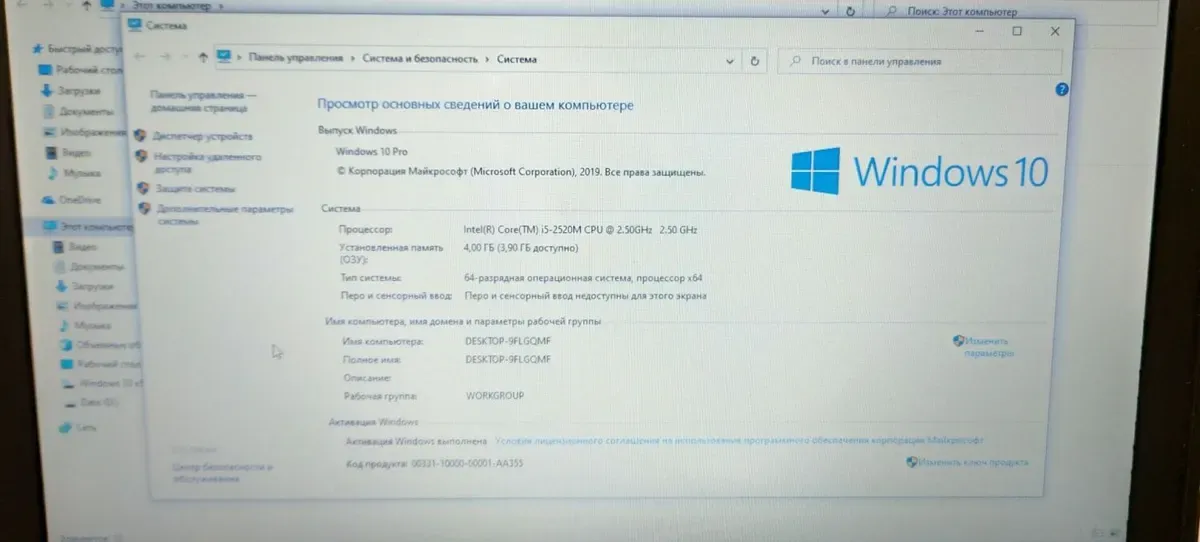Viewport: 1200px width, 542px height.
Task: Expand breadcrumb arrow after Панель управления
Action: tap(353, 59)
